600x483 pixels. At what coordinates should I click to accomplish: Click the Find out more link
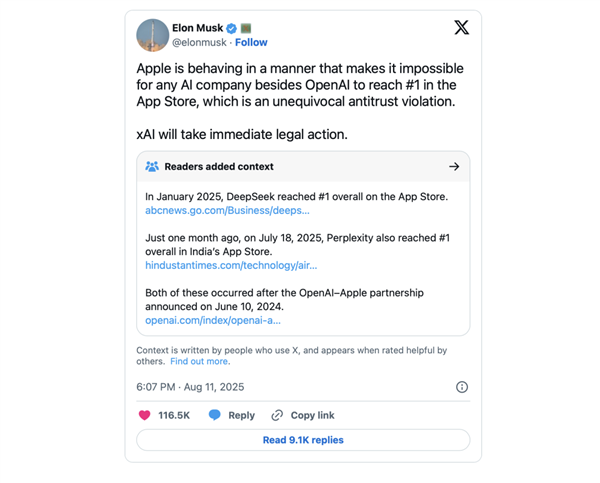(x=200, y=361)
